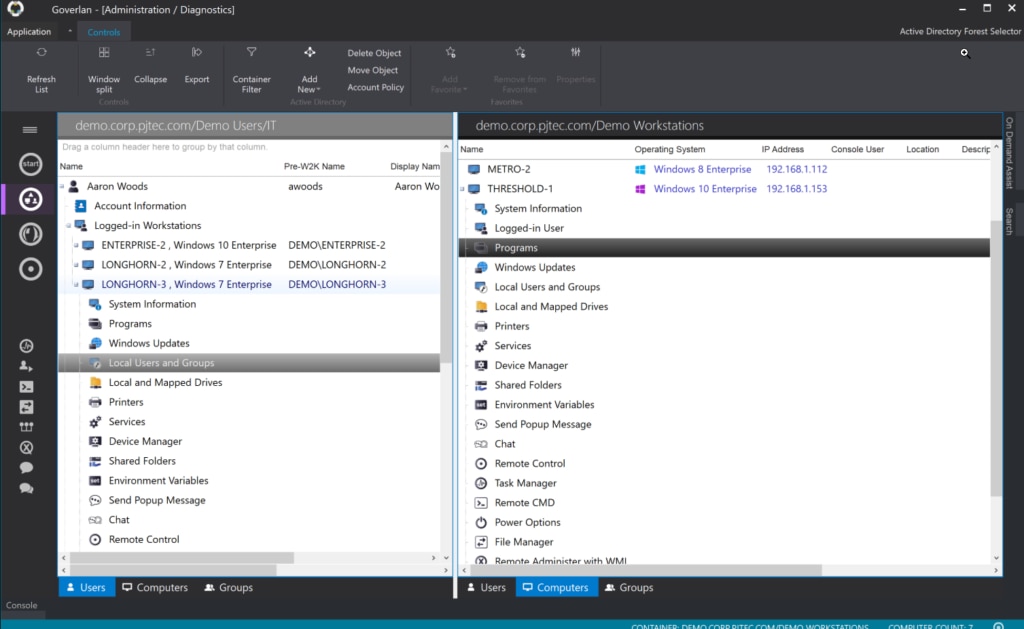Open the Properties toolbar icon
The image size is (1024, 629).
(x=575, y=53)
